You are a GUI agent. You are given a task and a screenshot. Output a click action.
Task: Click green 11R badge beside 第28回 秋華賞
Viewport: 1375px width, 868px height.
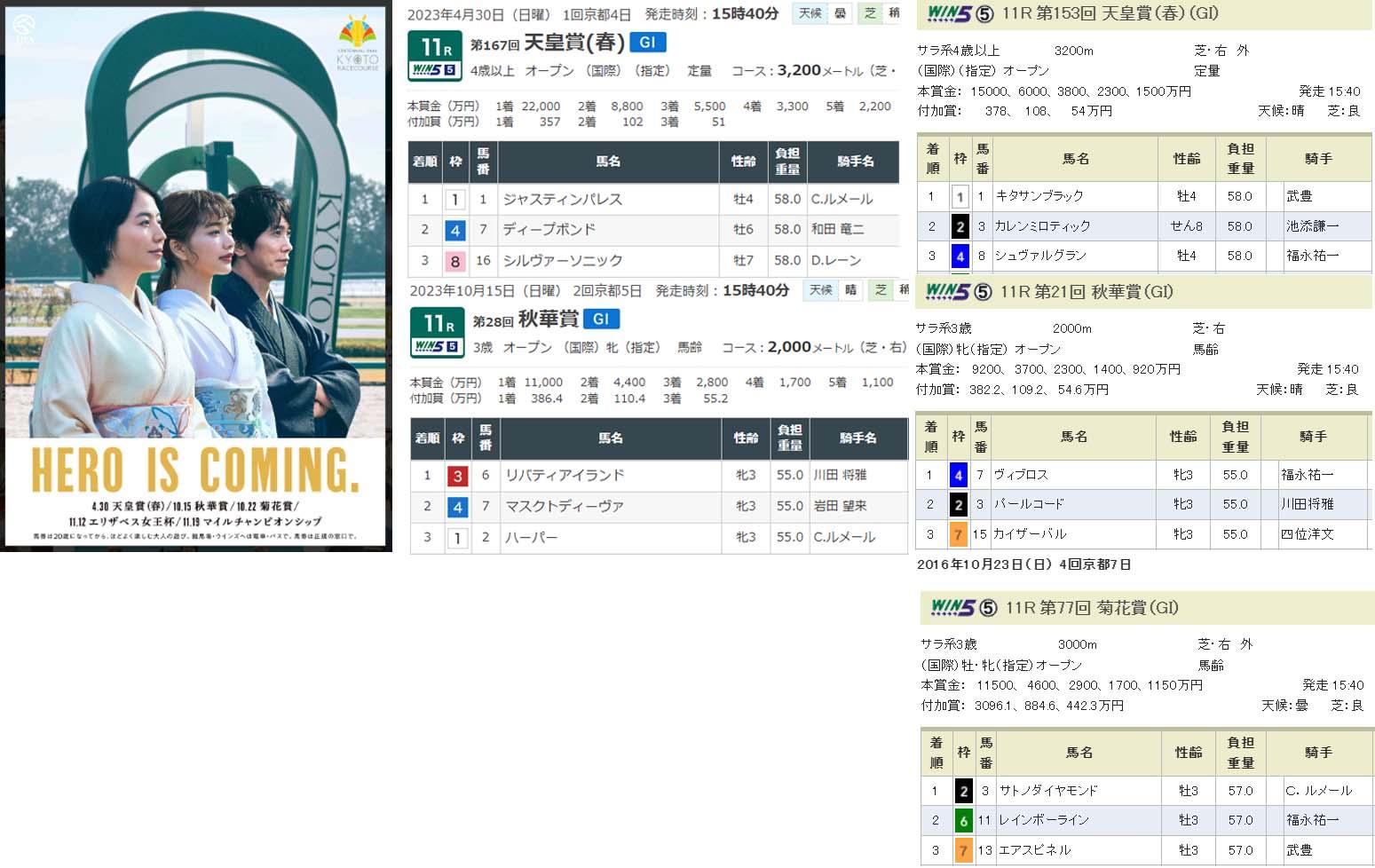click(x=437, y=333)
